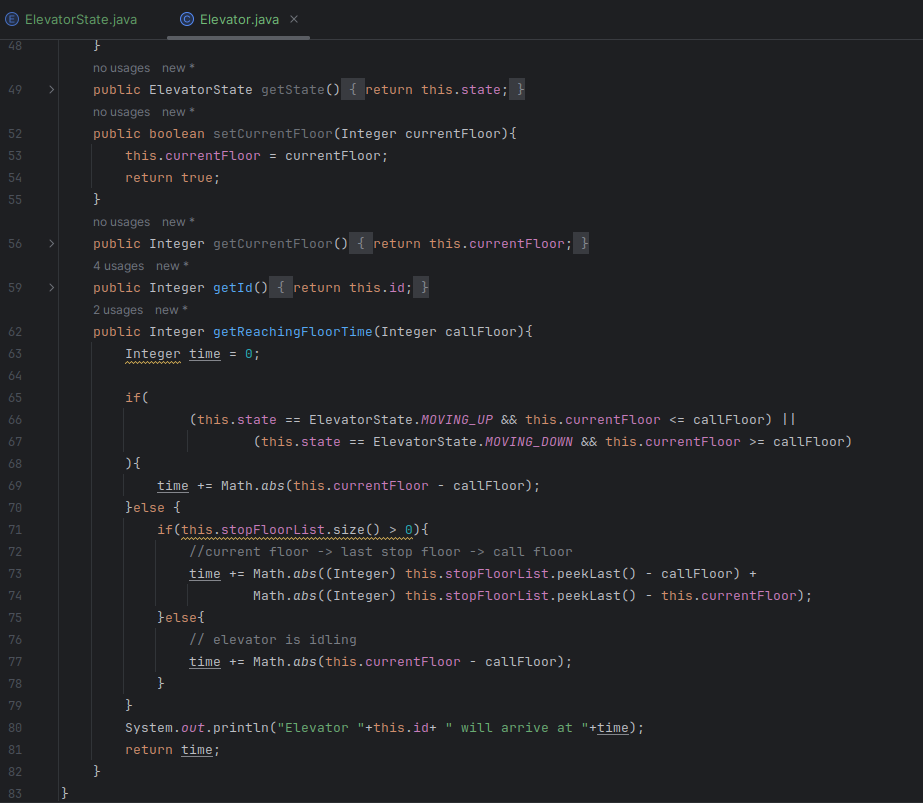This screenshot has width=923, height=803.
Task: Click 'stopFloorList.size()' warning on line 71
Action: [297, 530]
